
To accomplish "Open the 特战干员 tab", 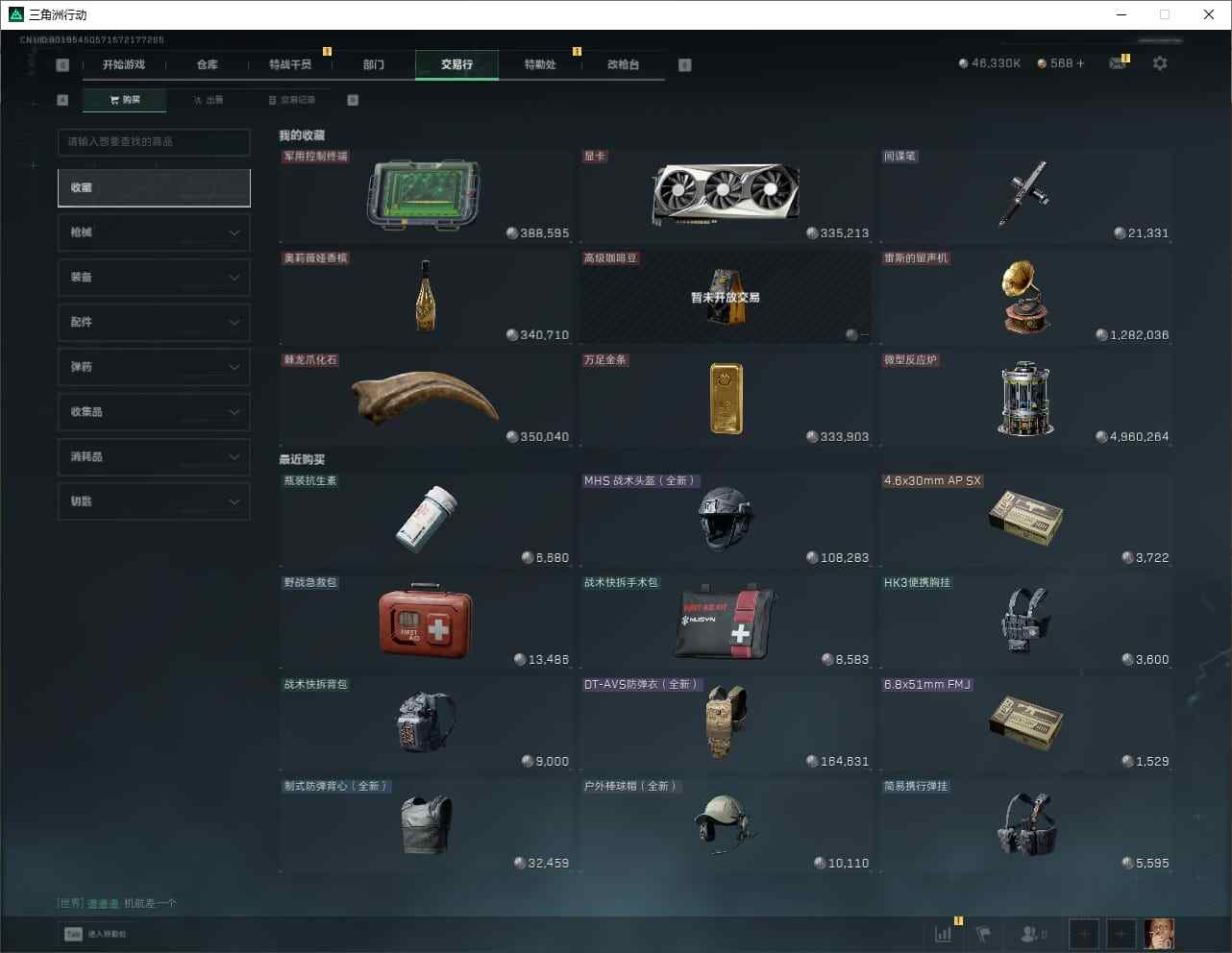I will click(290, 64).
